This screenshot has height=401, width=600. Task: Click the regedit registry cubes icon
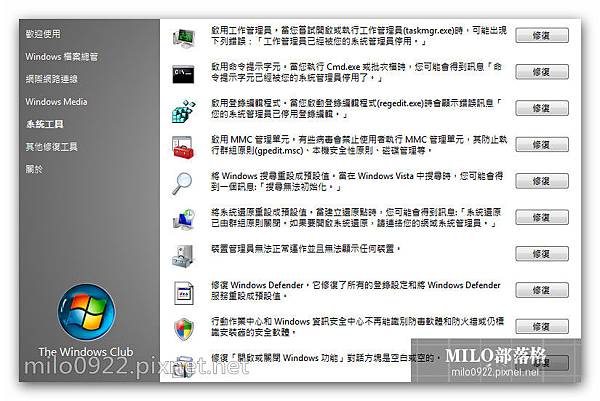tap(184, 111)
